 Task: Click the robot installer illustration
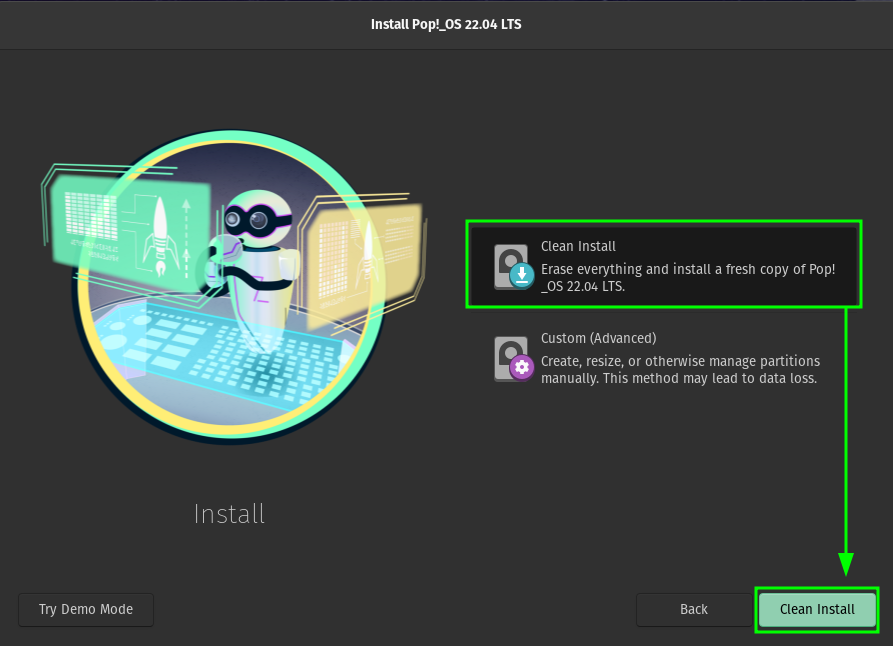click(234, 287)
